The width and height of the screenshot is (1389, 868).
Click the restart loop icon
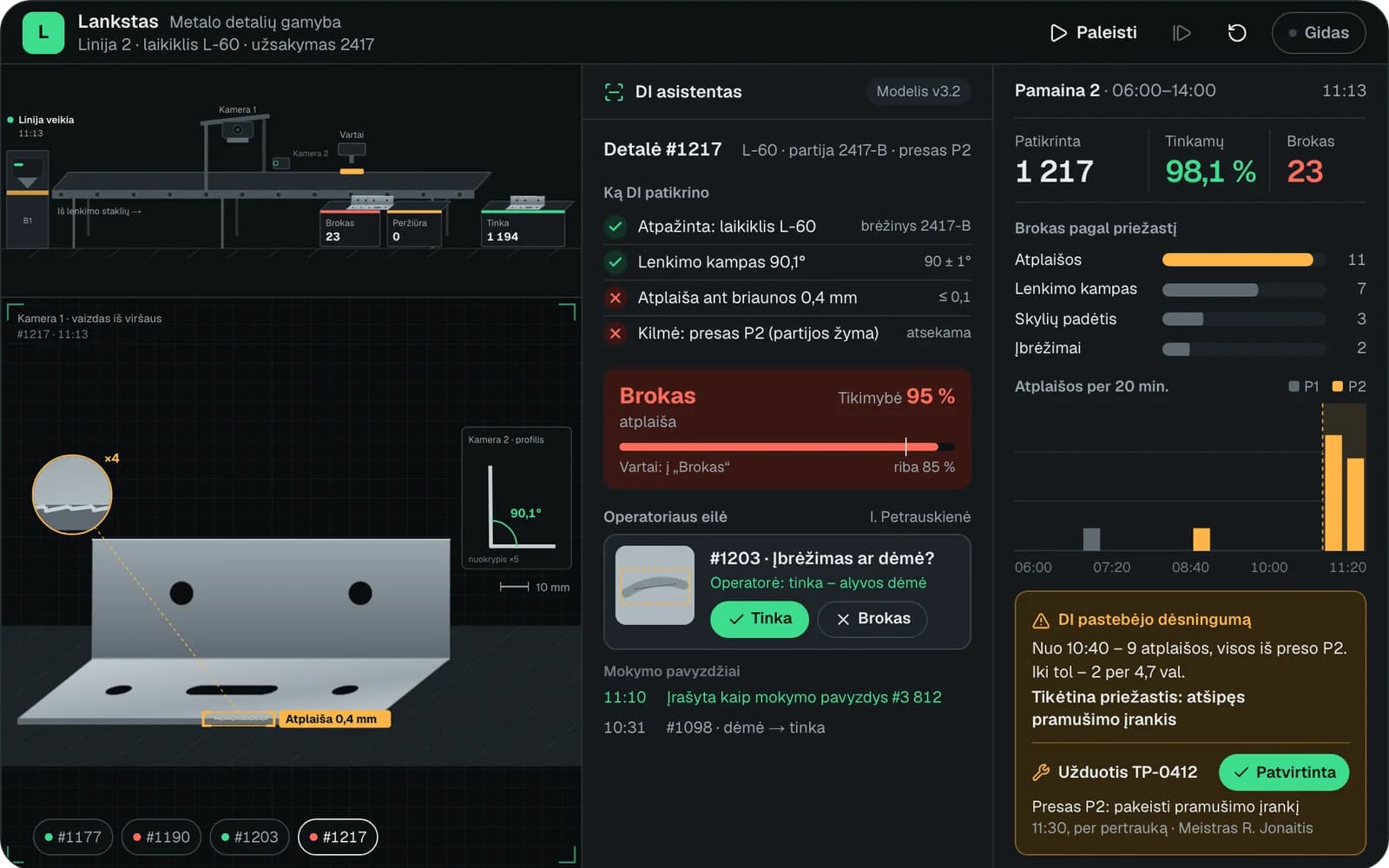[1237, 33]
